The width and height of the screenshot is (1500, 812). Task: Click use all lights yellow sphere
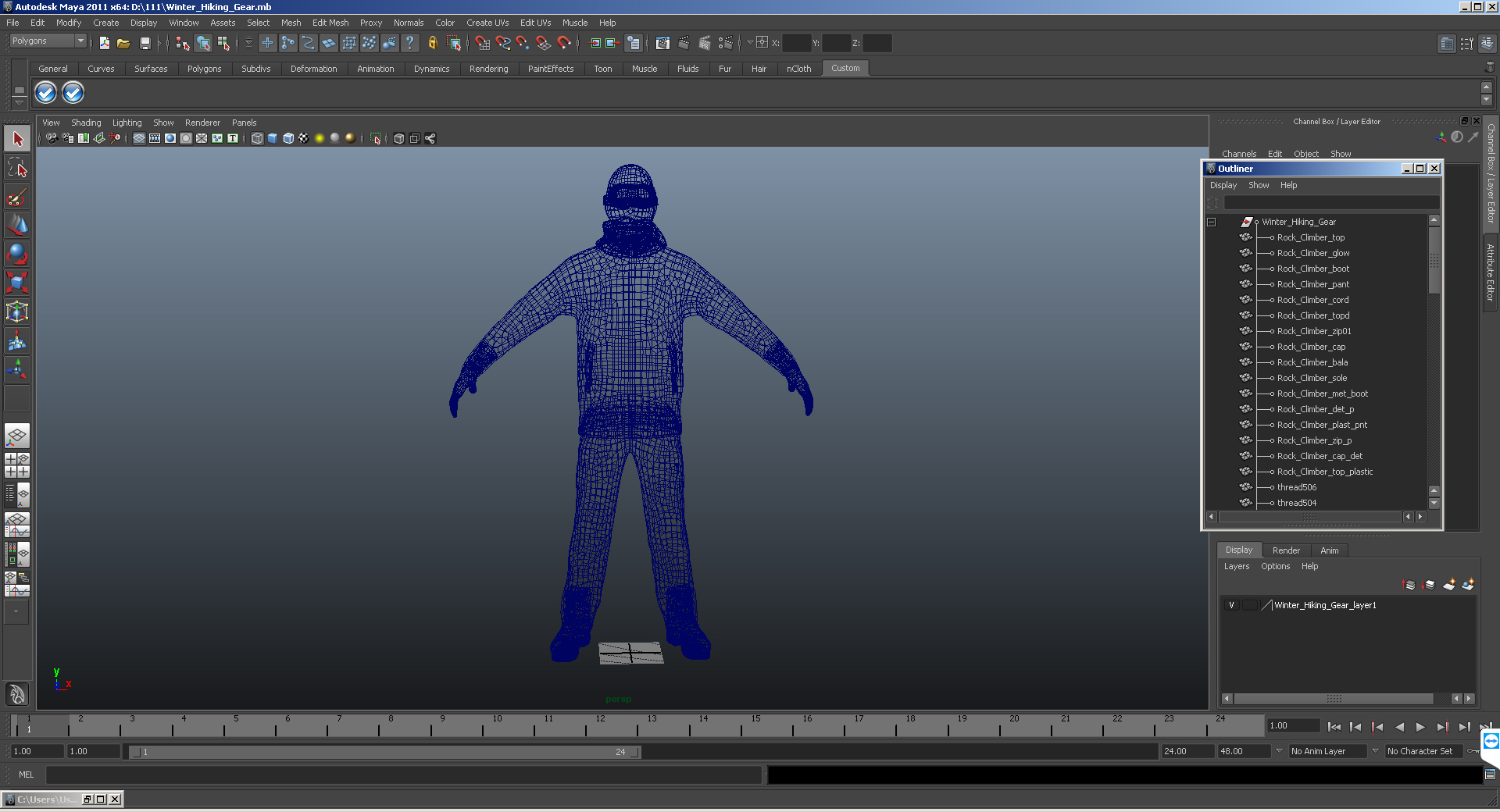point(320,138)
